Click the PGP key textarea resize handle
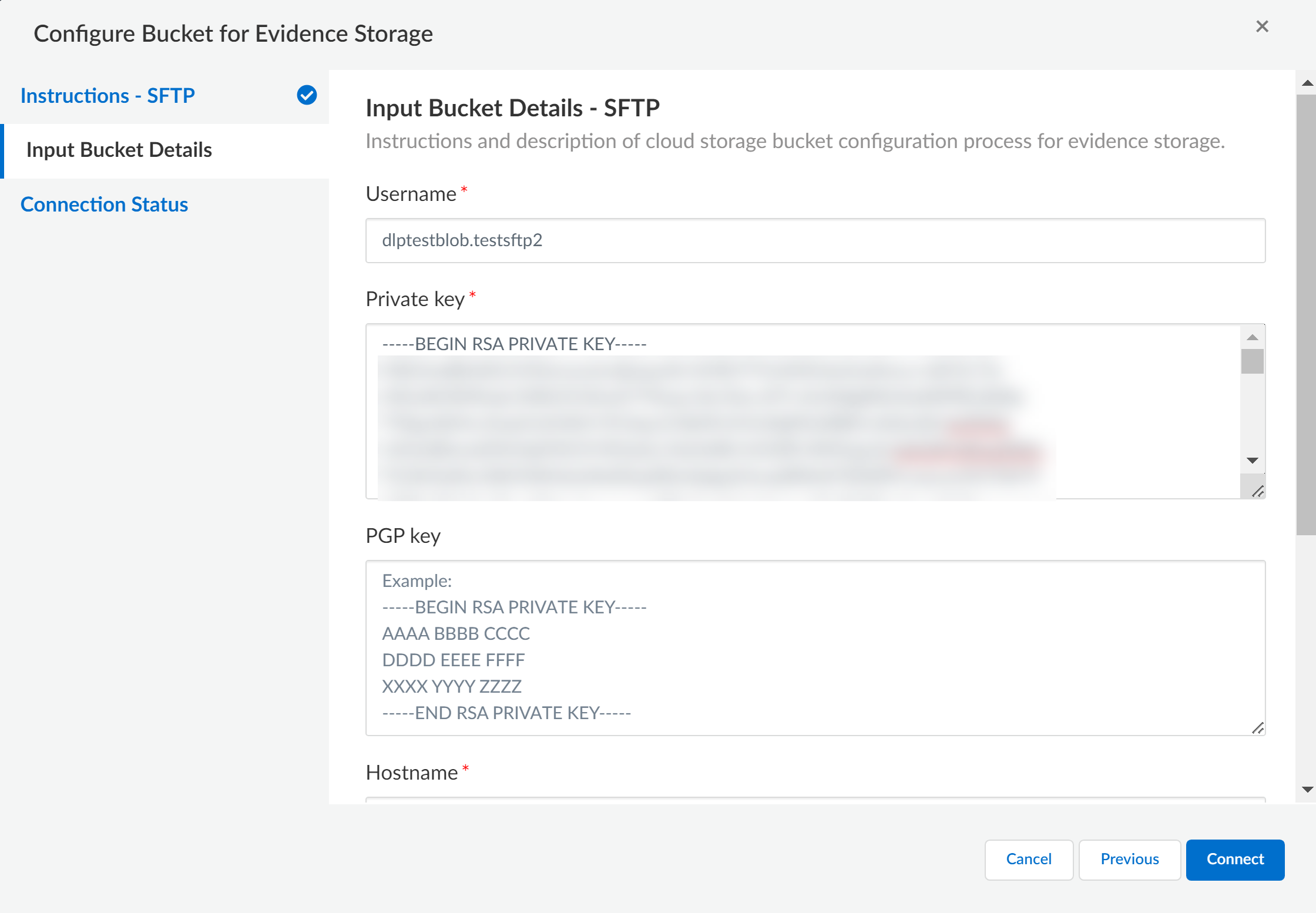1316x913 pixels. coord(1257,729)
